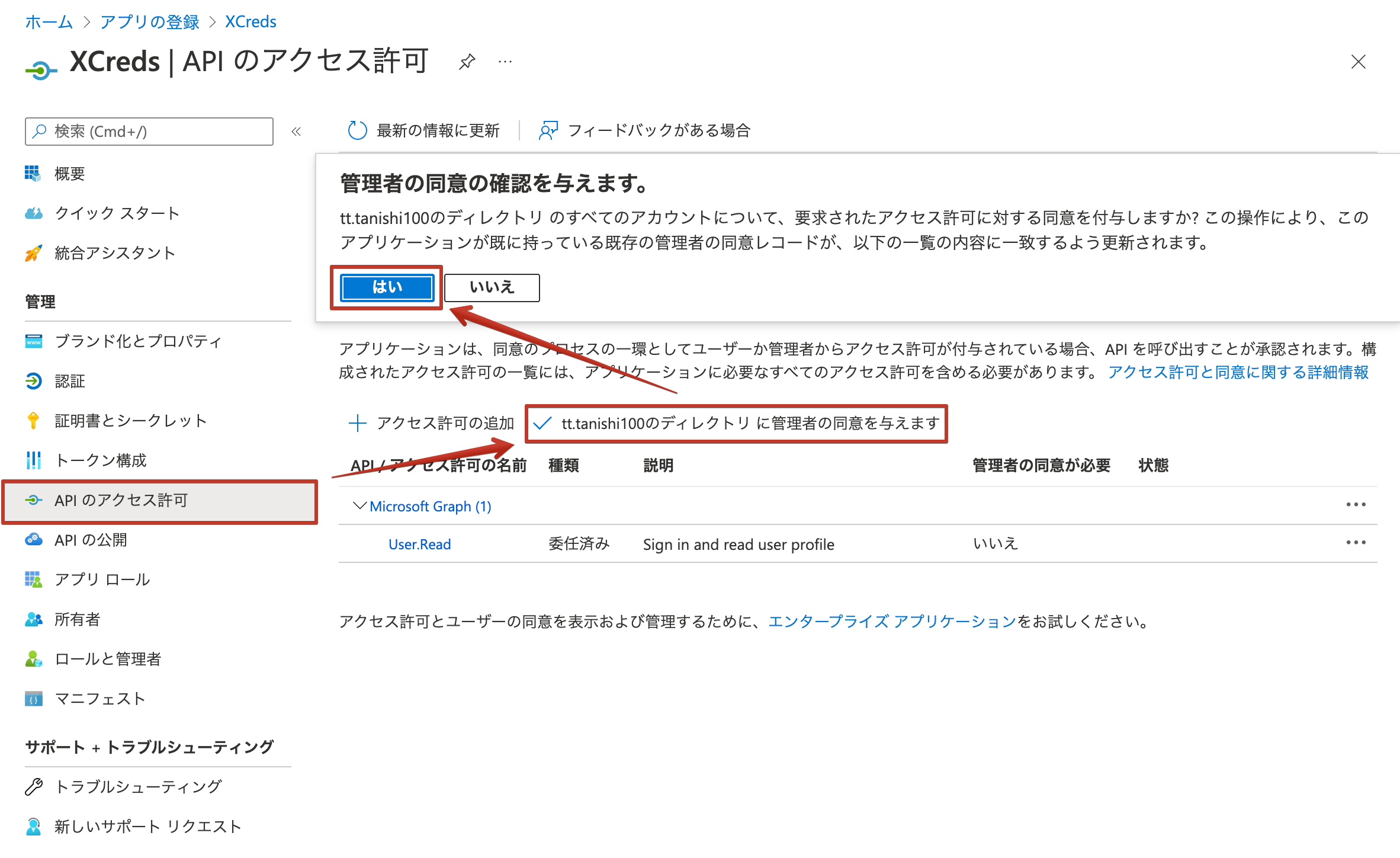Click the トラブルシューティング wrench icon
The width and height of the screenshot is (1400, 858).
coord(34,786)
